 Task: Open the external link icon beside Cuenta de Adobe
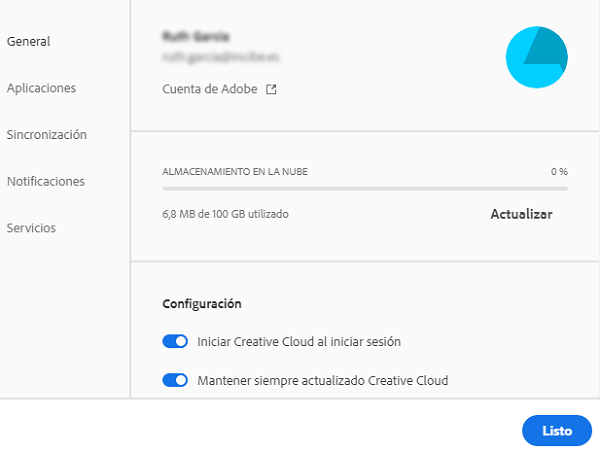(x=271, y=89)
